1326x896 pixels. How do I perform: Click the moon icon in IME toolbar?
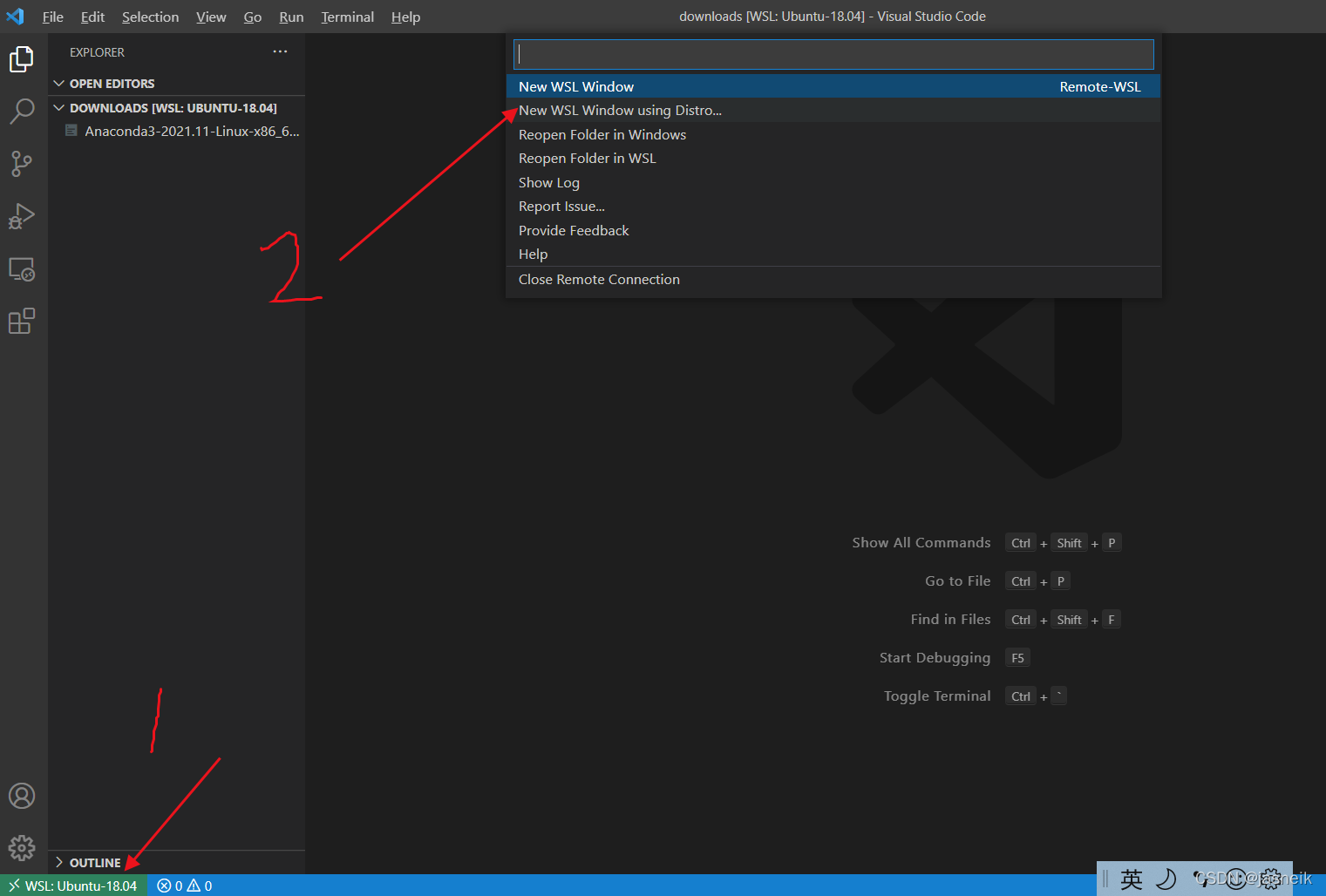click(x=1166, y=879)
